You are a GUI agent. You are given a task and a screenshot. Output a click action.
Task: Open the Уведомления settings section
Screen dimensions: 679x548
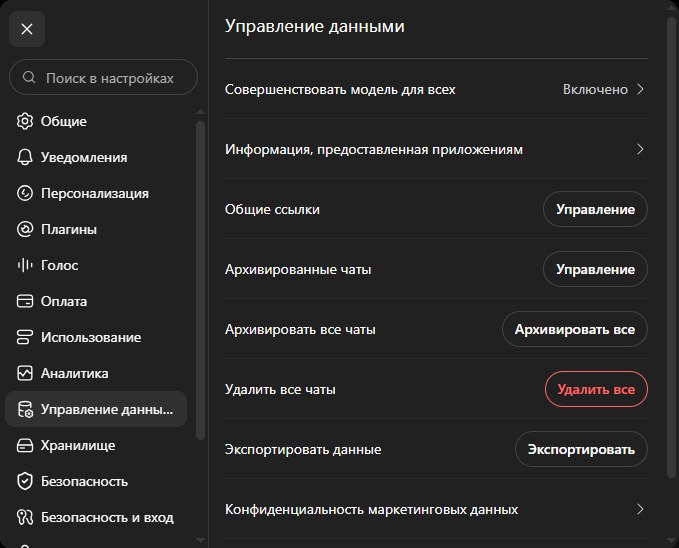pos(96,157)
